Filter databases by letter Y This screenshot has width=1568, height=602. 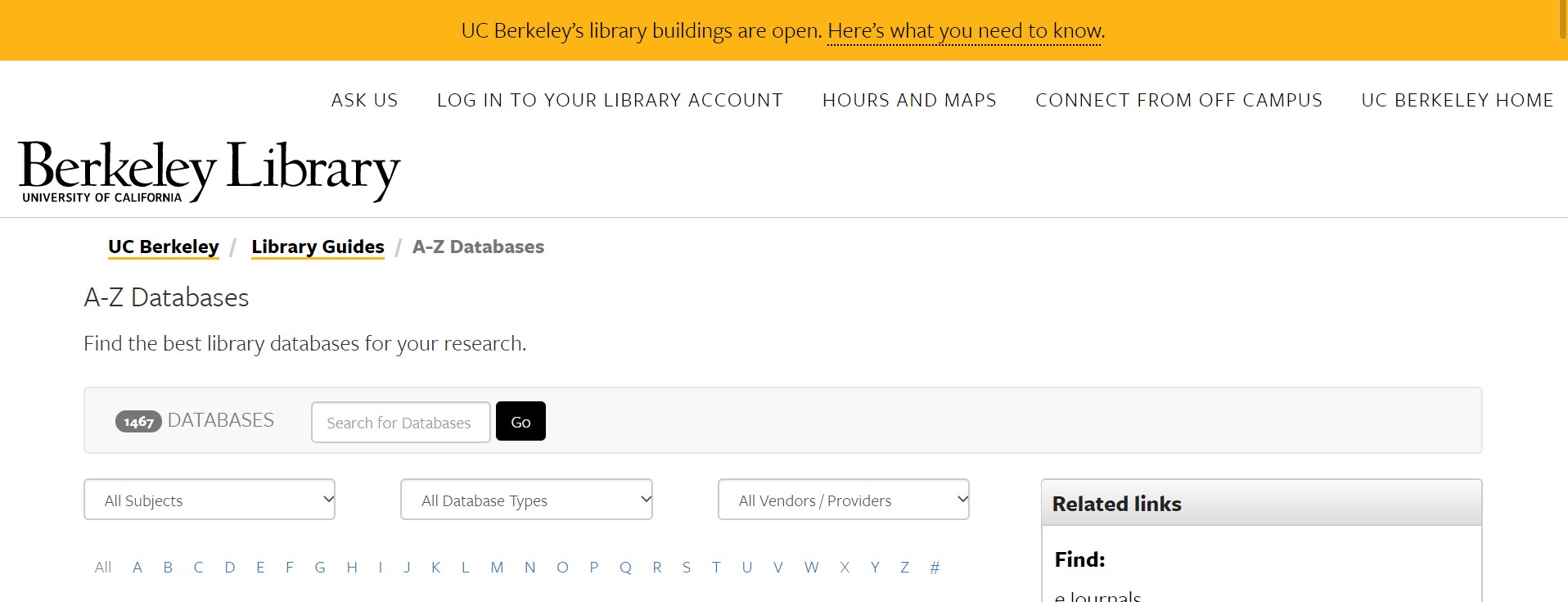pos(875,567)
